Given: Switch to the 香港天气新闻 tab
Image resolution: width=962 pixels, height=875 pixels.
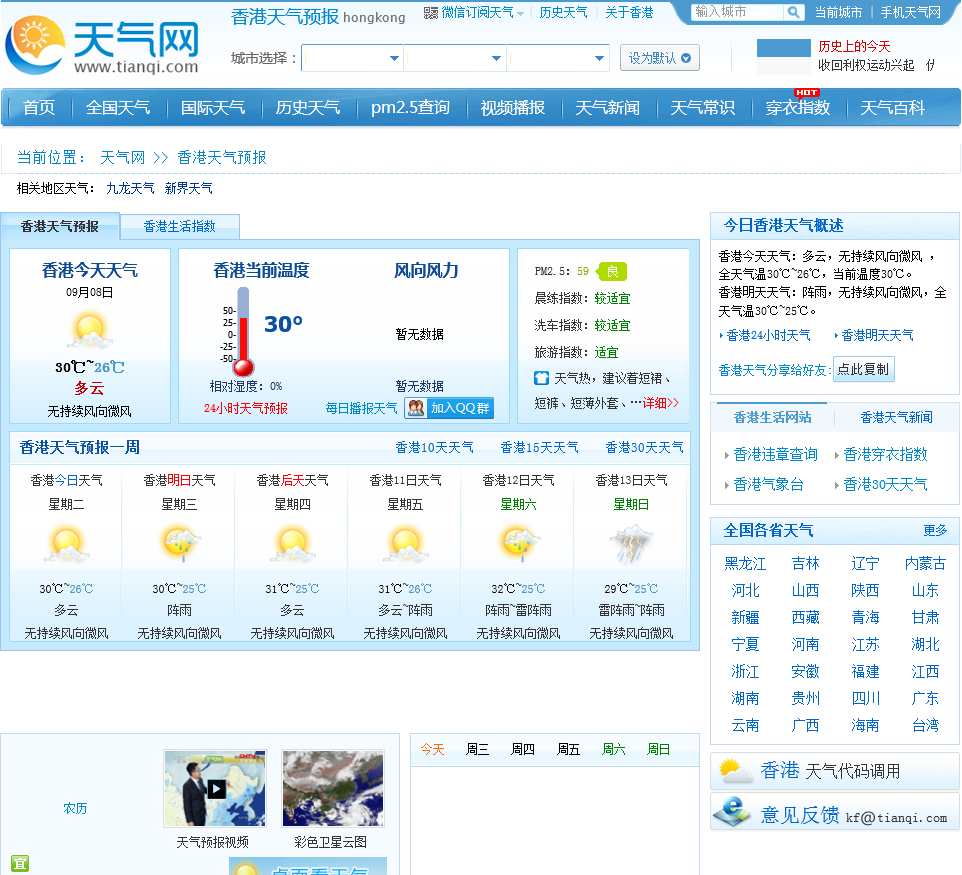Looking at the screenshot, I should click(896, 418).
